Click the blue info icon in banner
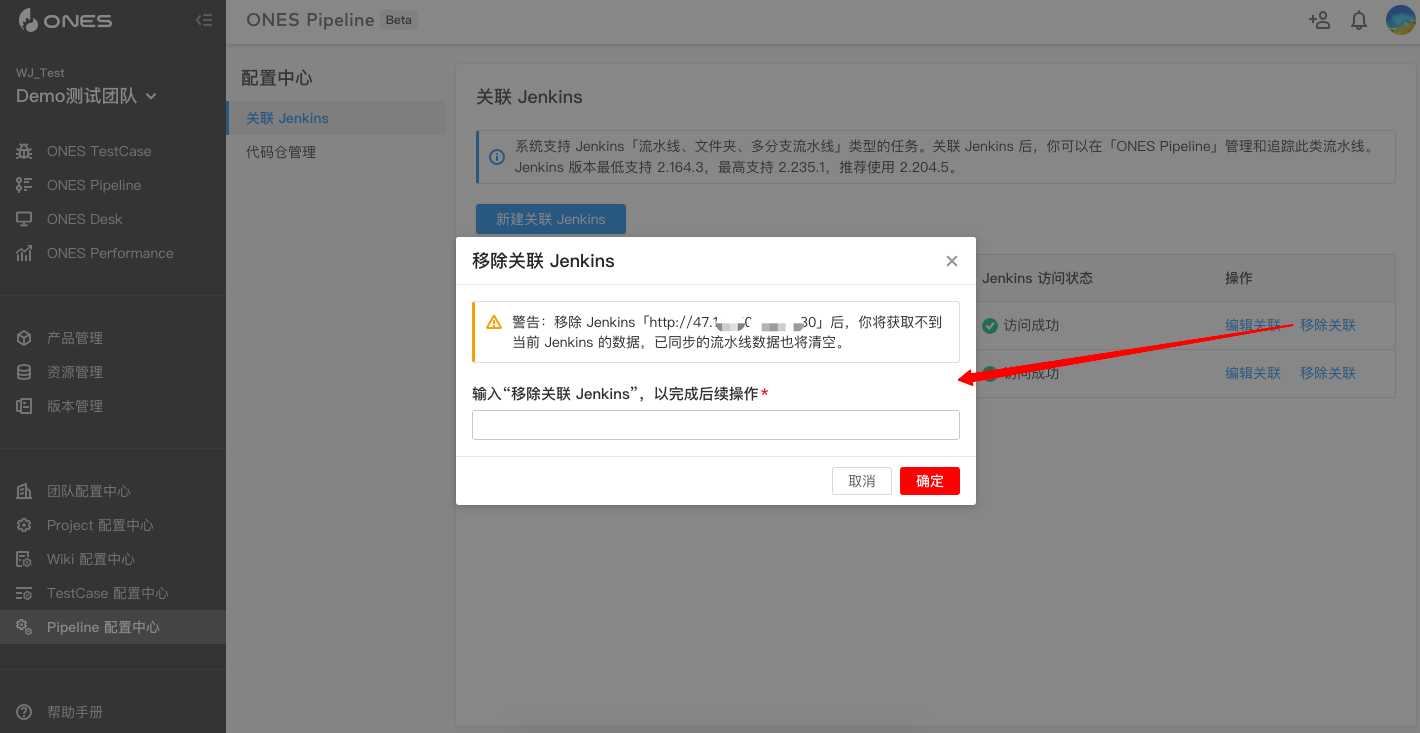 pyautogui.click(x=497, y=157)
